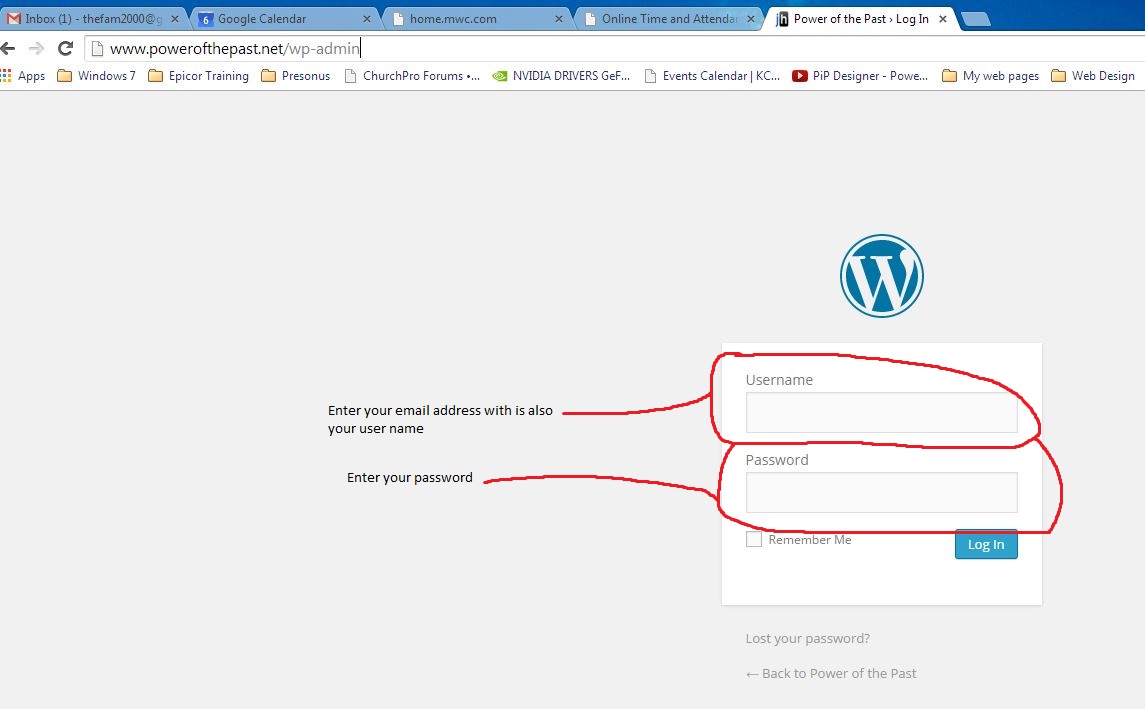This screenshot has width=1145, height=709.
Task: Open the Presonus bookmark folder
Action: [296, 76]
